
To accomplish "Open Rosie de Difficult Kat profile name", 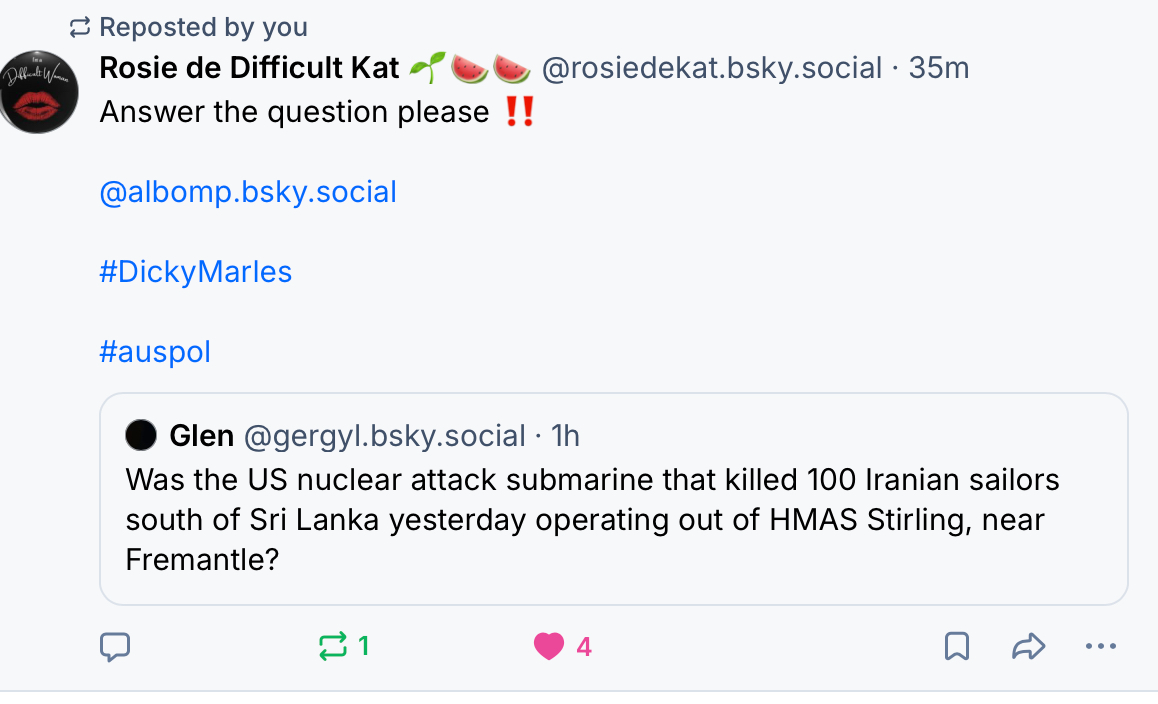I will pos(250,68).
